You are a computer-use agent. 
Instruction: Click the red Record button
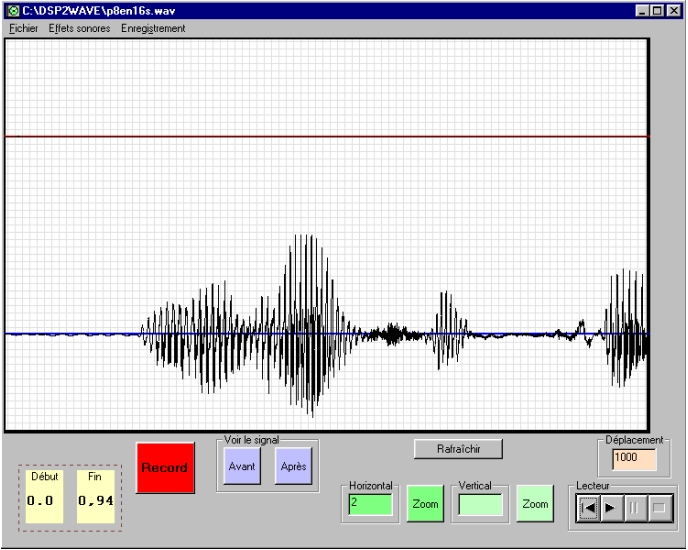(165, 467)
